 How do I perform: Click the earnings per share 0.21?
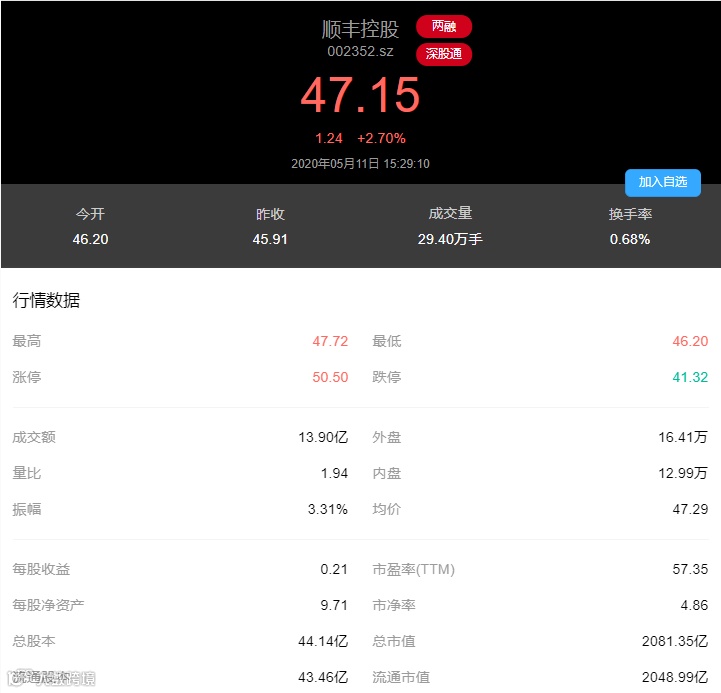[x=334, y=569]
